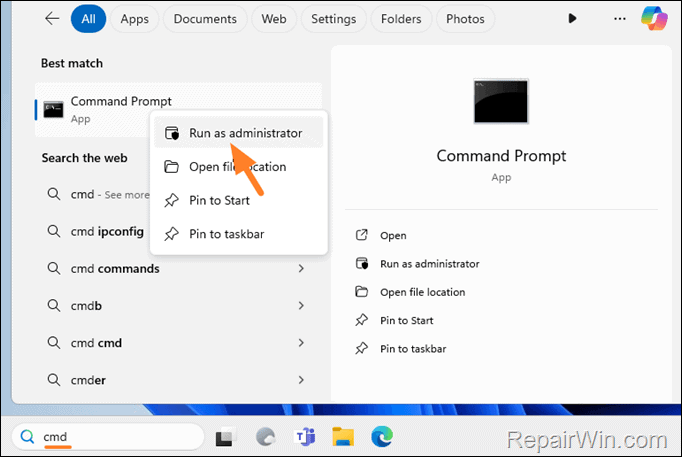The width and height of the screenshot is (682, 457).
Task: Click the taskbar search magnifier icon
Action: pos(27,437)
